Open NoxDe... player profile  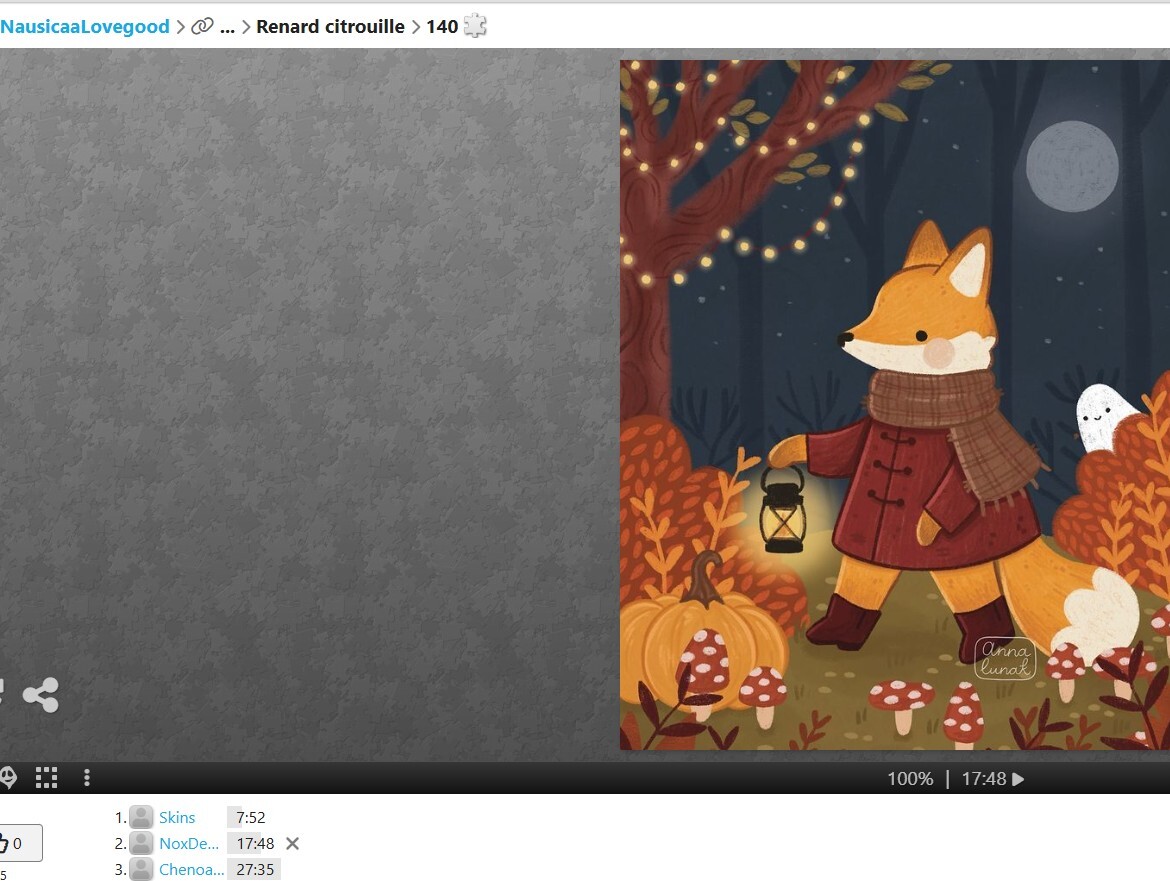pos(189,843)
